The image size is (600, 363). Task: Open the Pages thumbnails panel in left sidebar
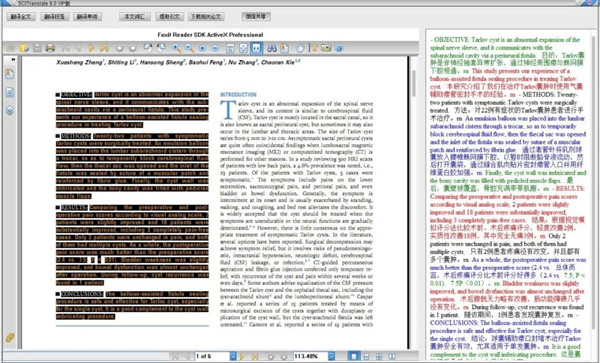pyautogui.click(x=10, y=92)
